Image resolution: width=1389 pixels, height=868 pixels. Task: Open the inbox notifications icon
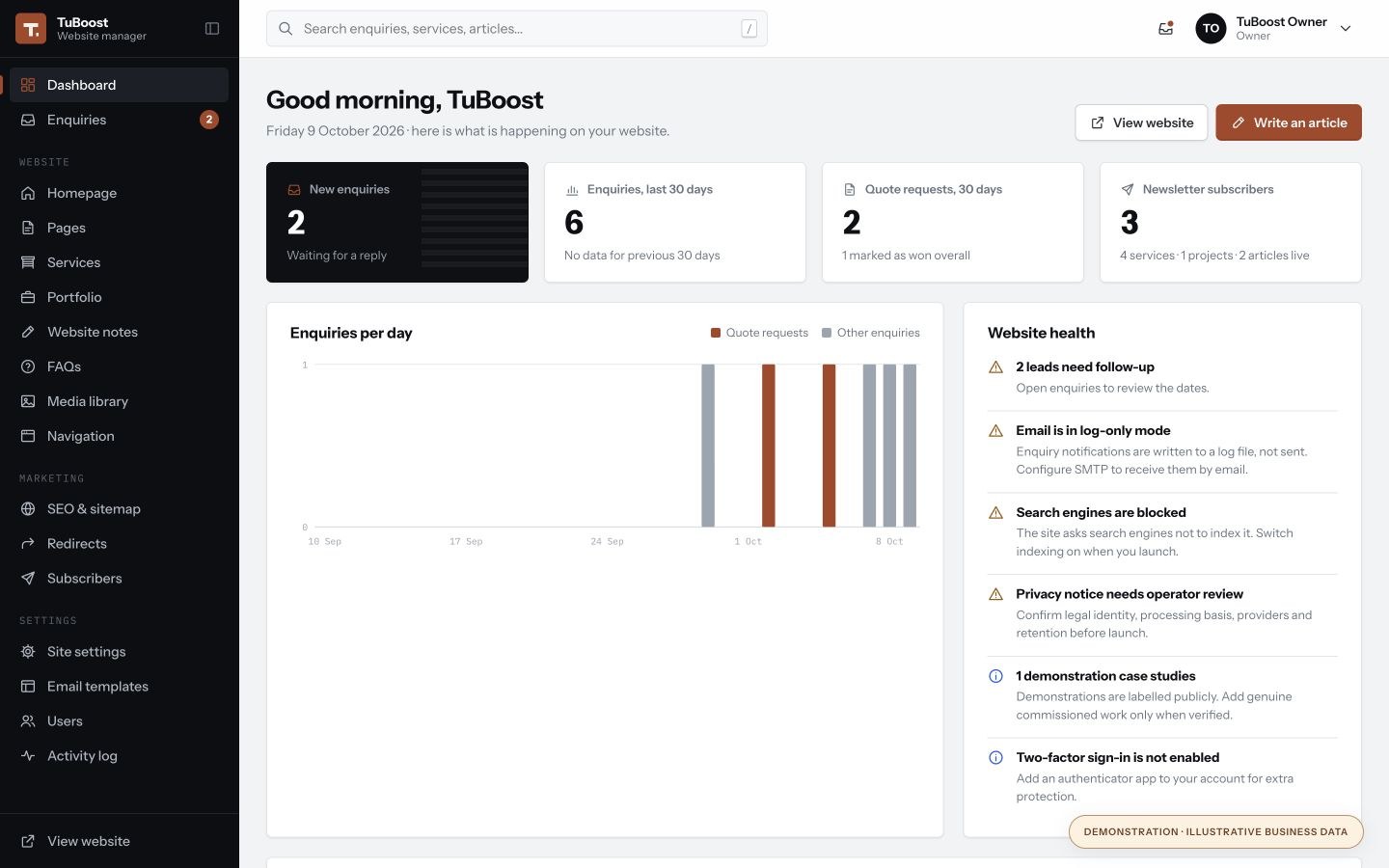pos(1166,29)
